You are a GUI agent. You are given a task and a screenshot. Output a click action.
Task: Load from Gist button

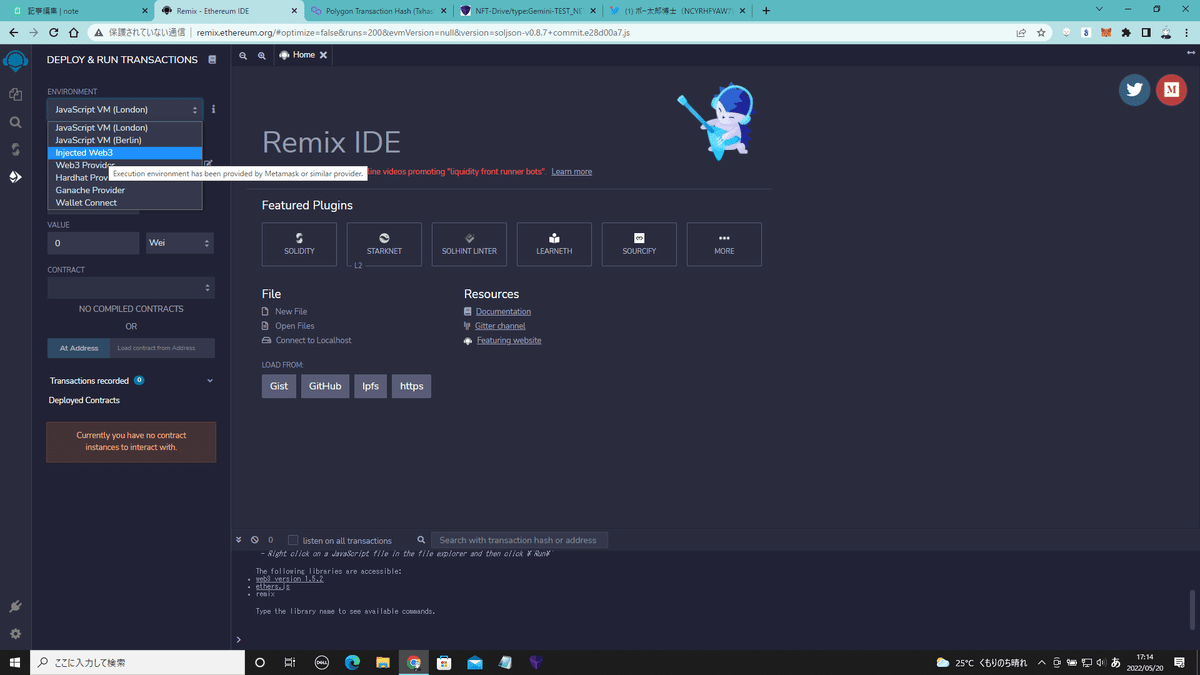coord(279,386)
